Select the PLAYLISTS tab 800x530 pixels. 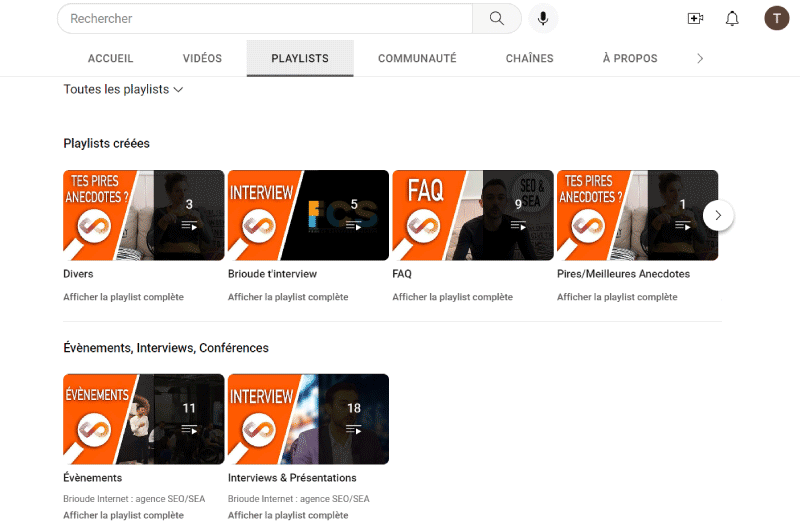(x=300, y=59)
